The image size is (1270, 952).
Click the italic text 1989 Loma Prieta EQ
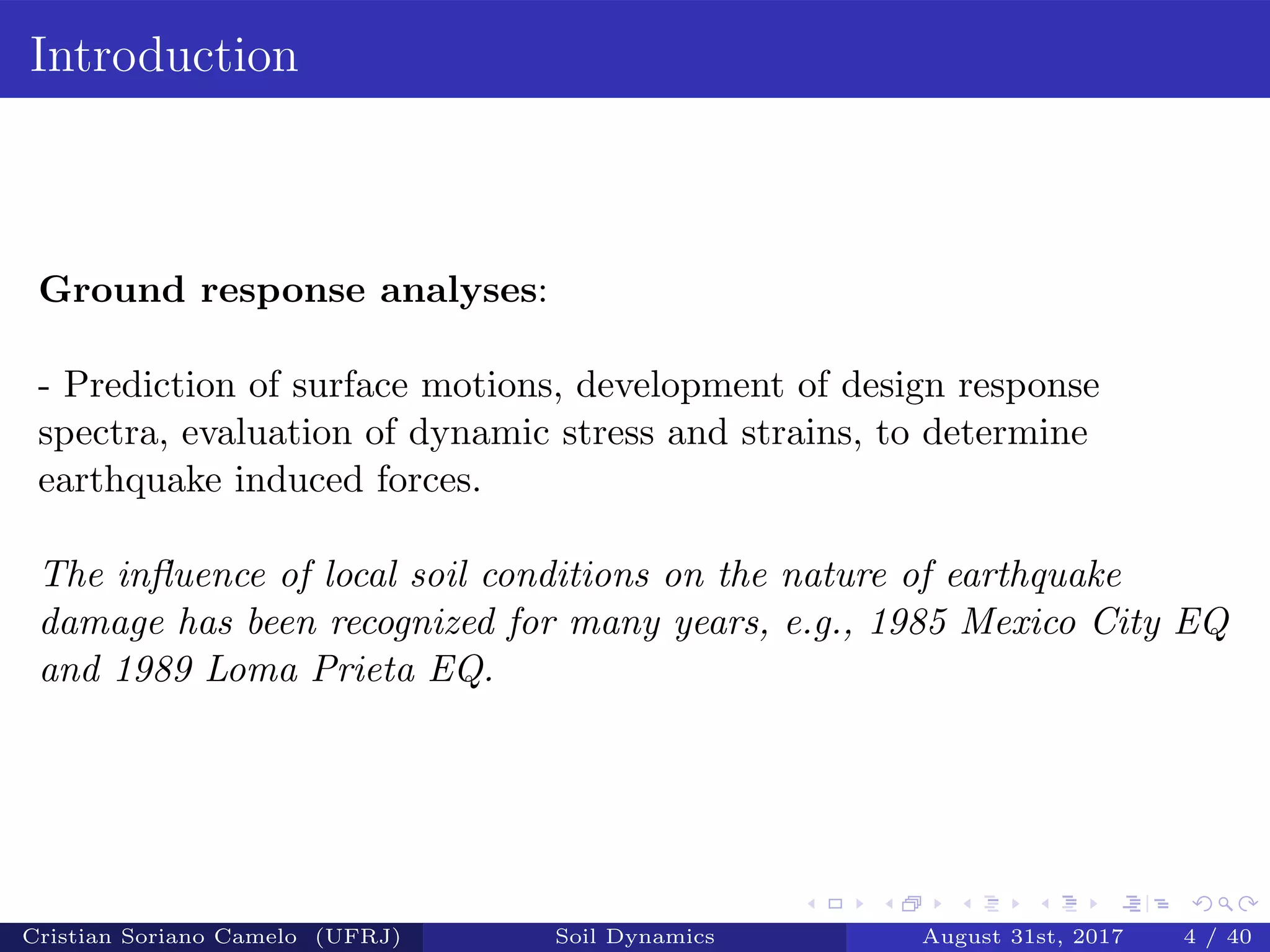304,670
